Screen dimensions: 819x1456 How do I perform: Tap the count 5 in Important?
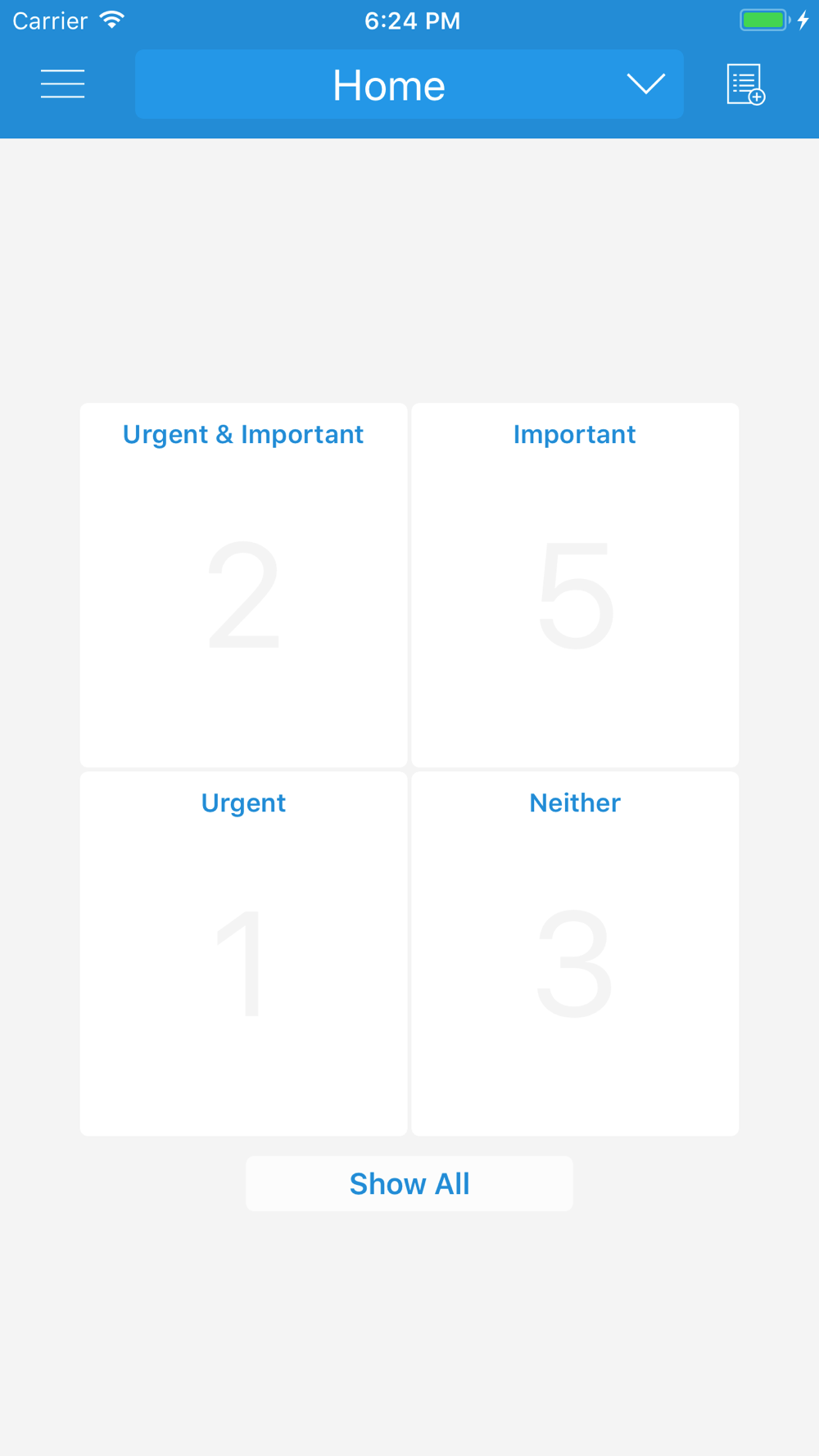point(576,595)
